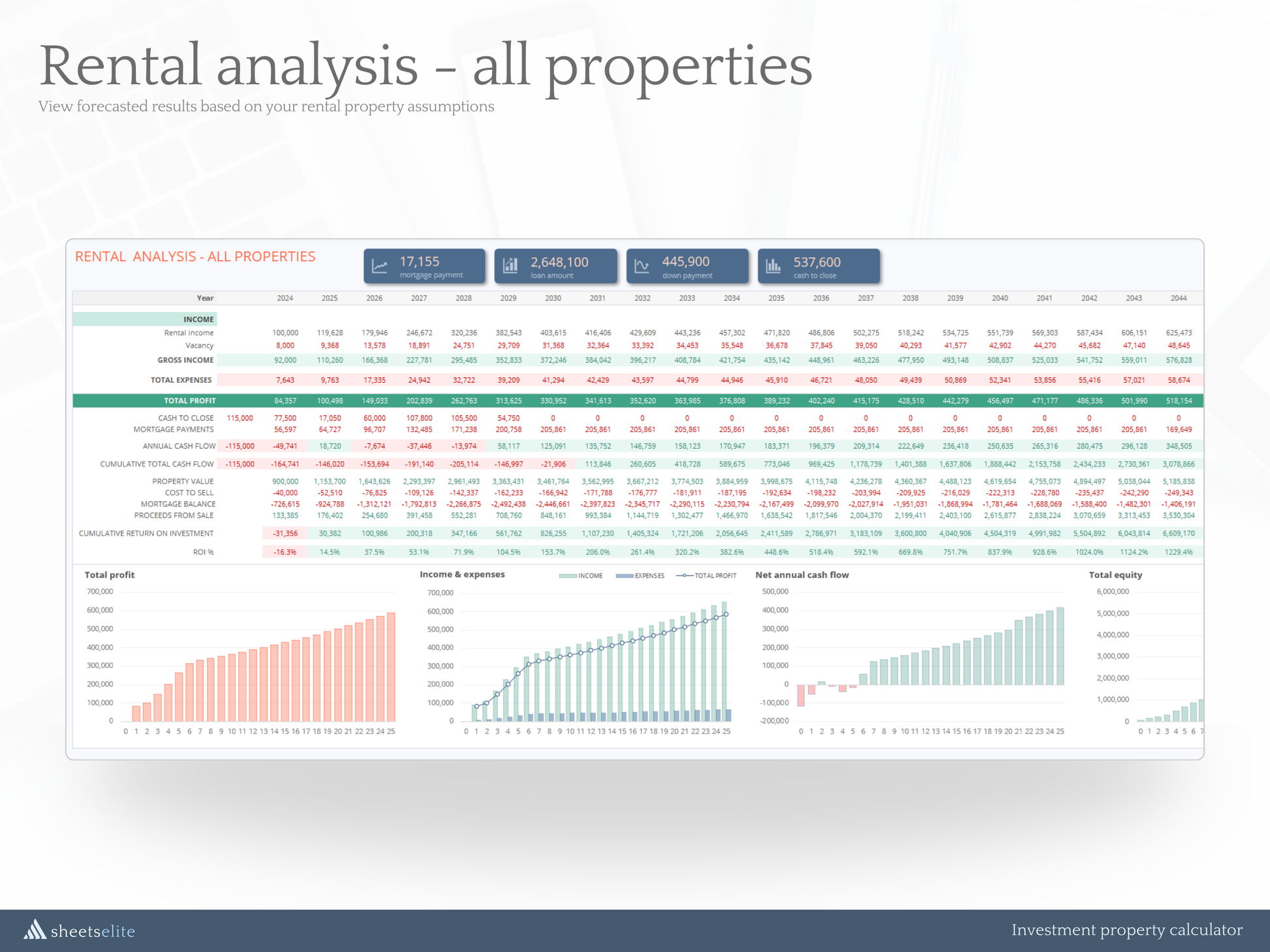Click the line chart icon beside mortgage payment
Screen dimensions: 1270x952
click(379, 266)
